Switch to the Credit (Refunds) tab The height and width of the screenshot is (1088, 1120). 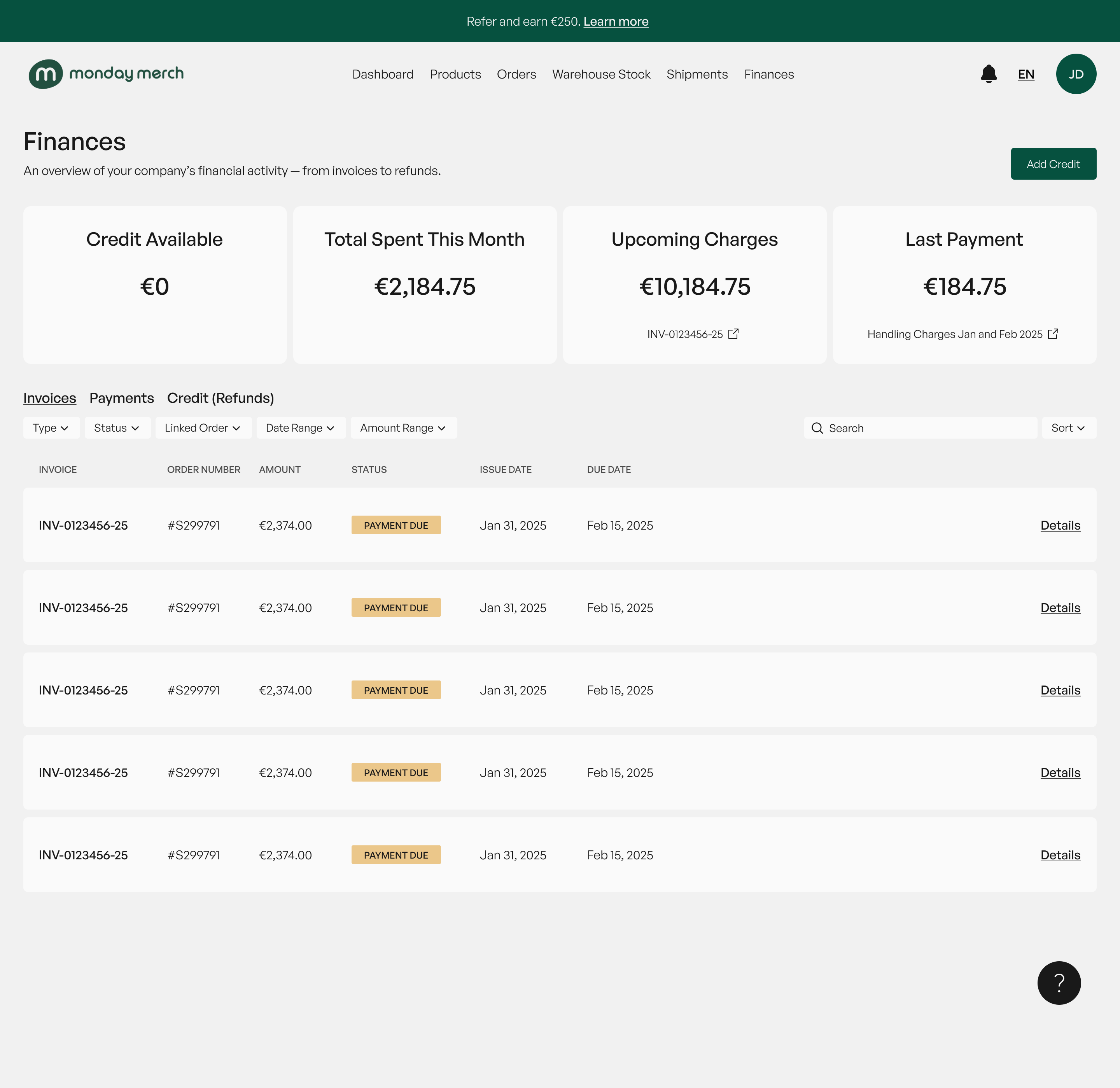point(220,398)
